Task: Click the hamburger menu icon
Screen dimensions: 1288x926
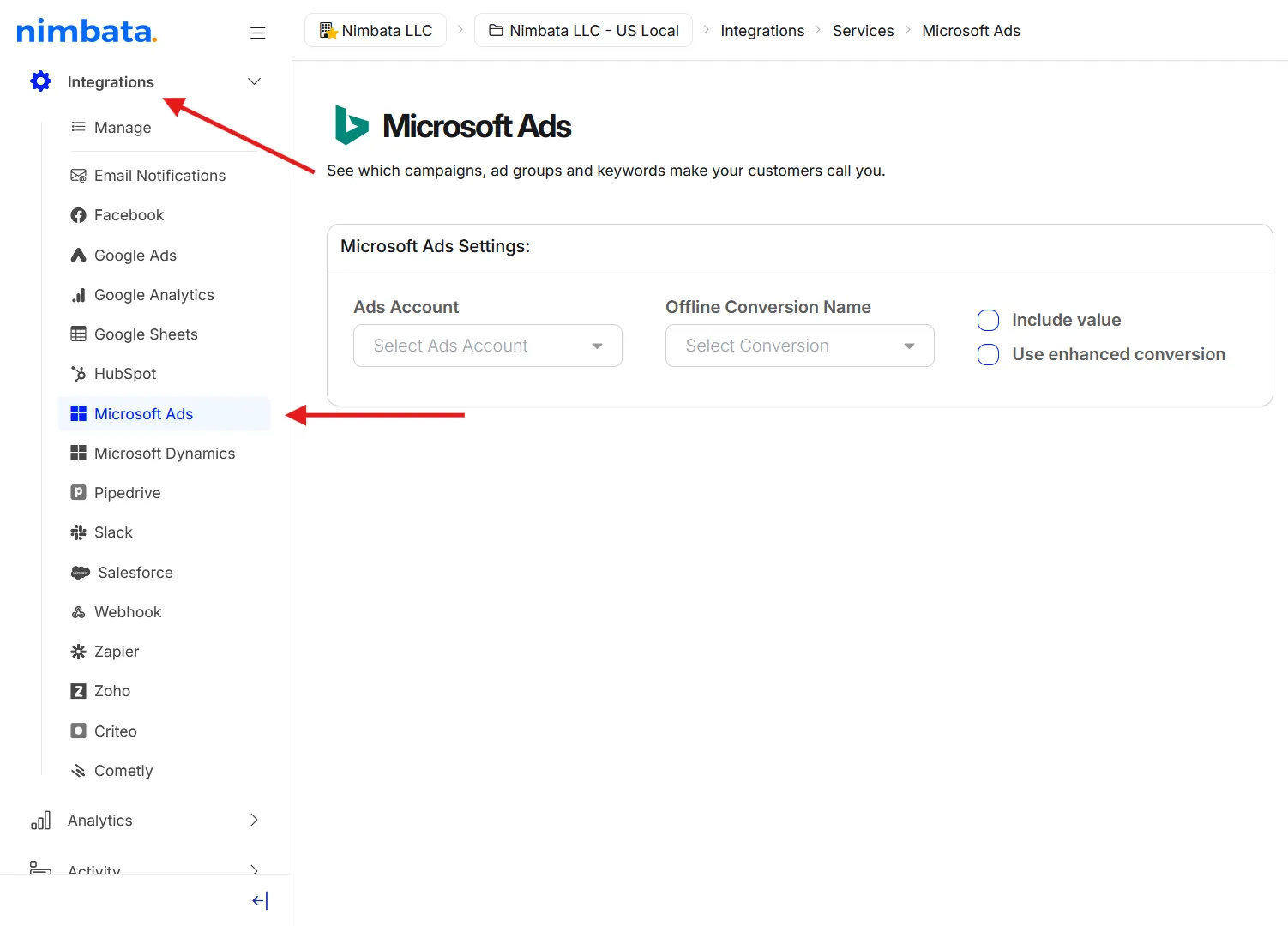Action: (257, 33)
